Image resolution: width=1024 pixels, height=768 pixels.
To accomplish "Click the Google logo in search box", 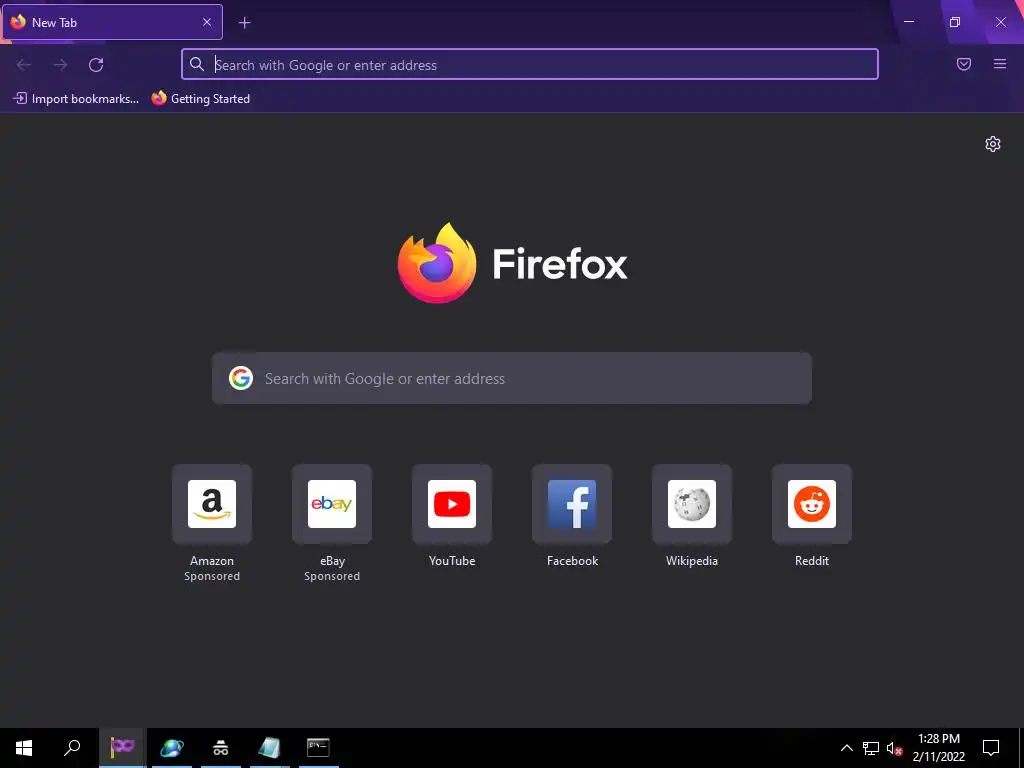I will 241,378.
